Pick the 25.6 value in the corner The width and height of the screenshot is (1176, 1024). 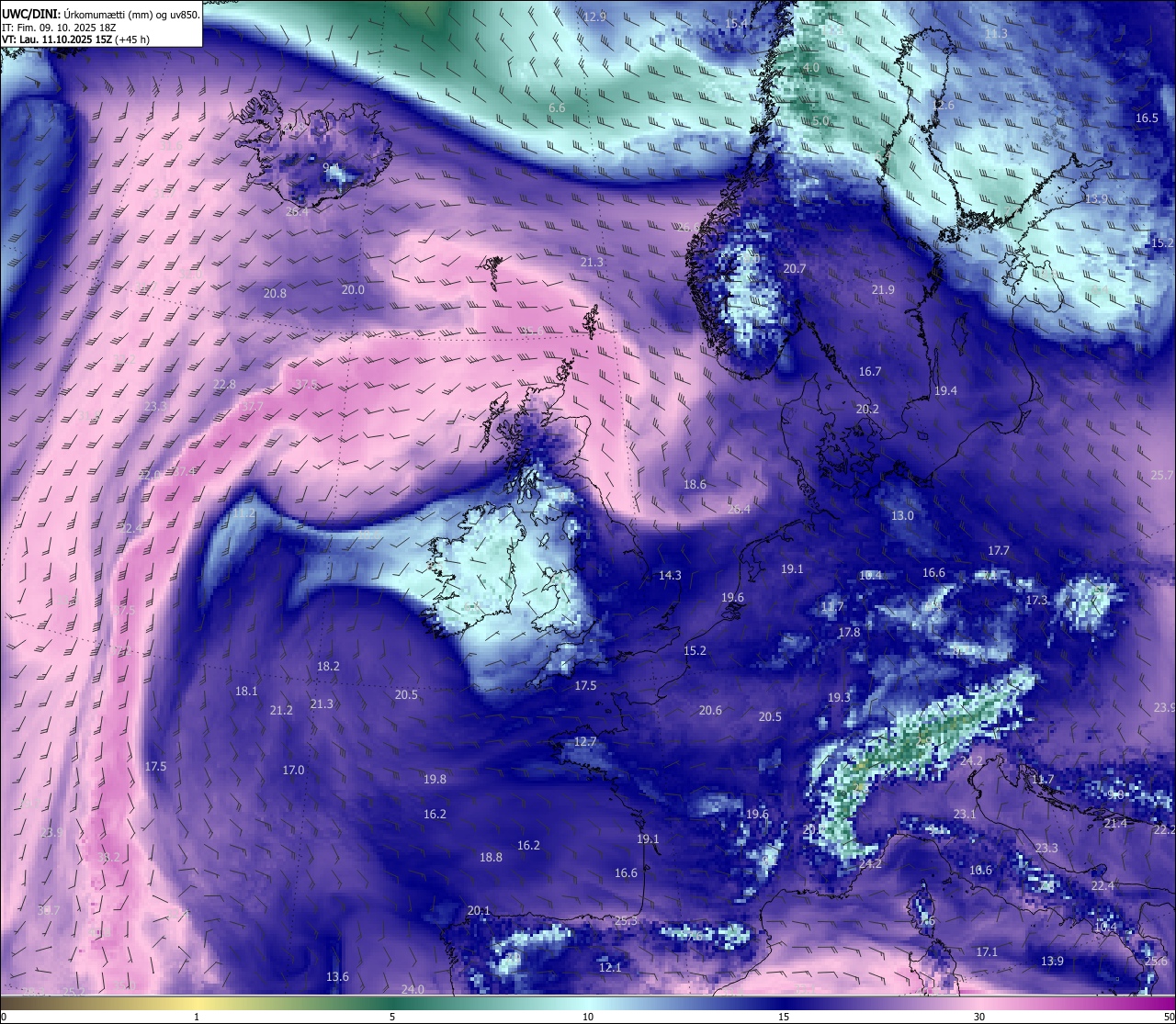(1156, 962)
